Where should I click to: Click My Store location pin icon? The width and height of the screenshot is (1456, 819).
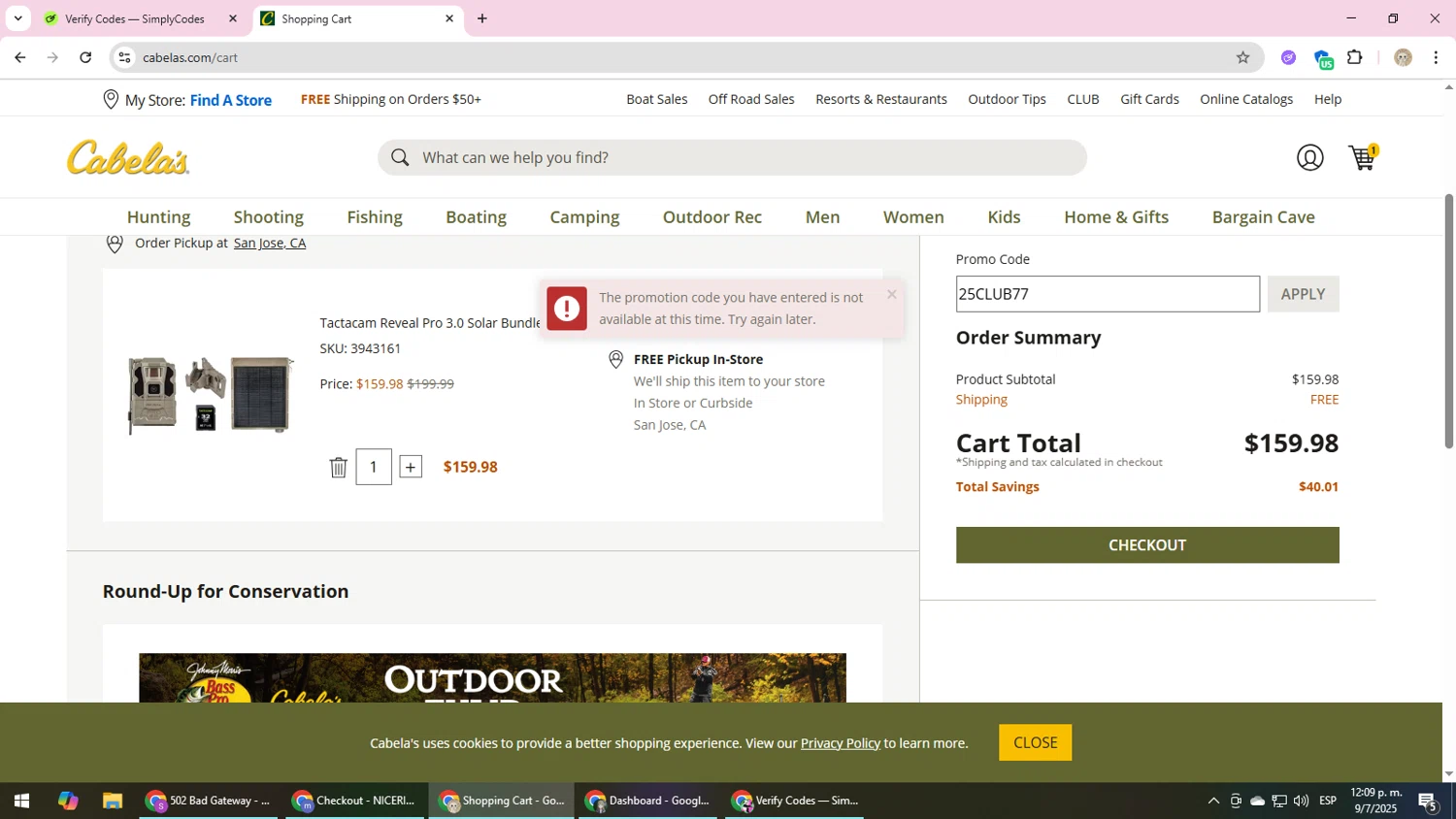111,99
